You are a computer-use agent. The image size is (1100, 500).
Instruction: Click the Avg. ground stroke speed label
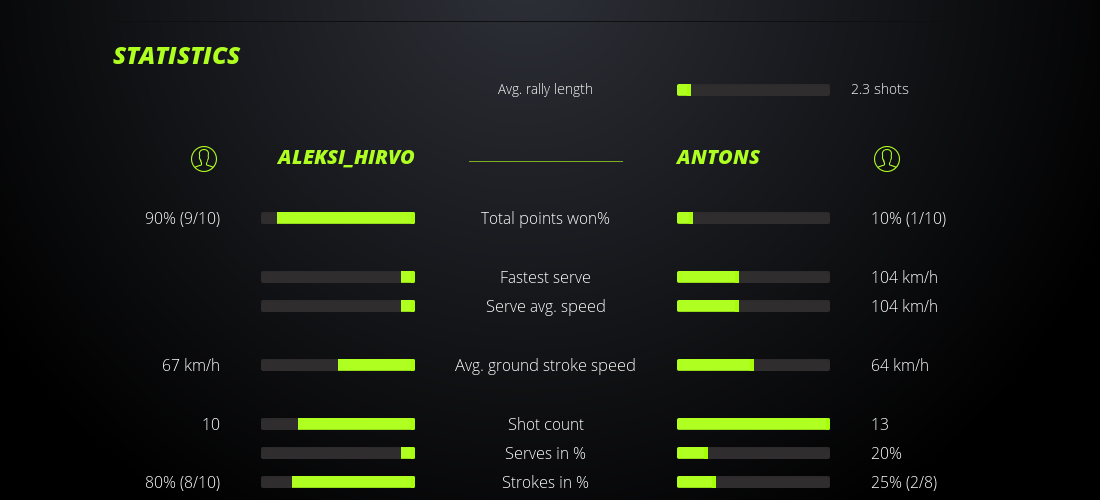point(545,365)
